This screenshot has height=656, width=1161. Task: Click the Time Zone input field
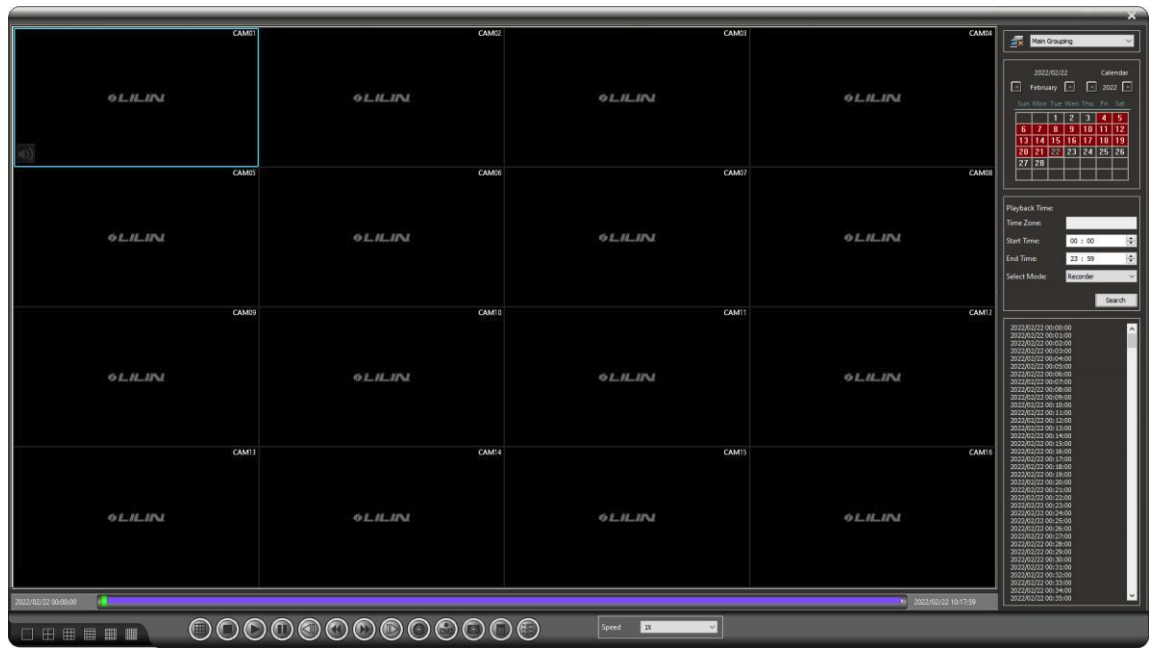coord(1101,223)
